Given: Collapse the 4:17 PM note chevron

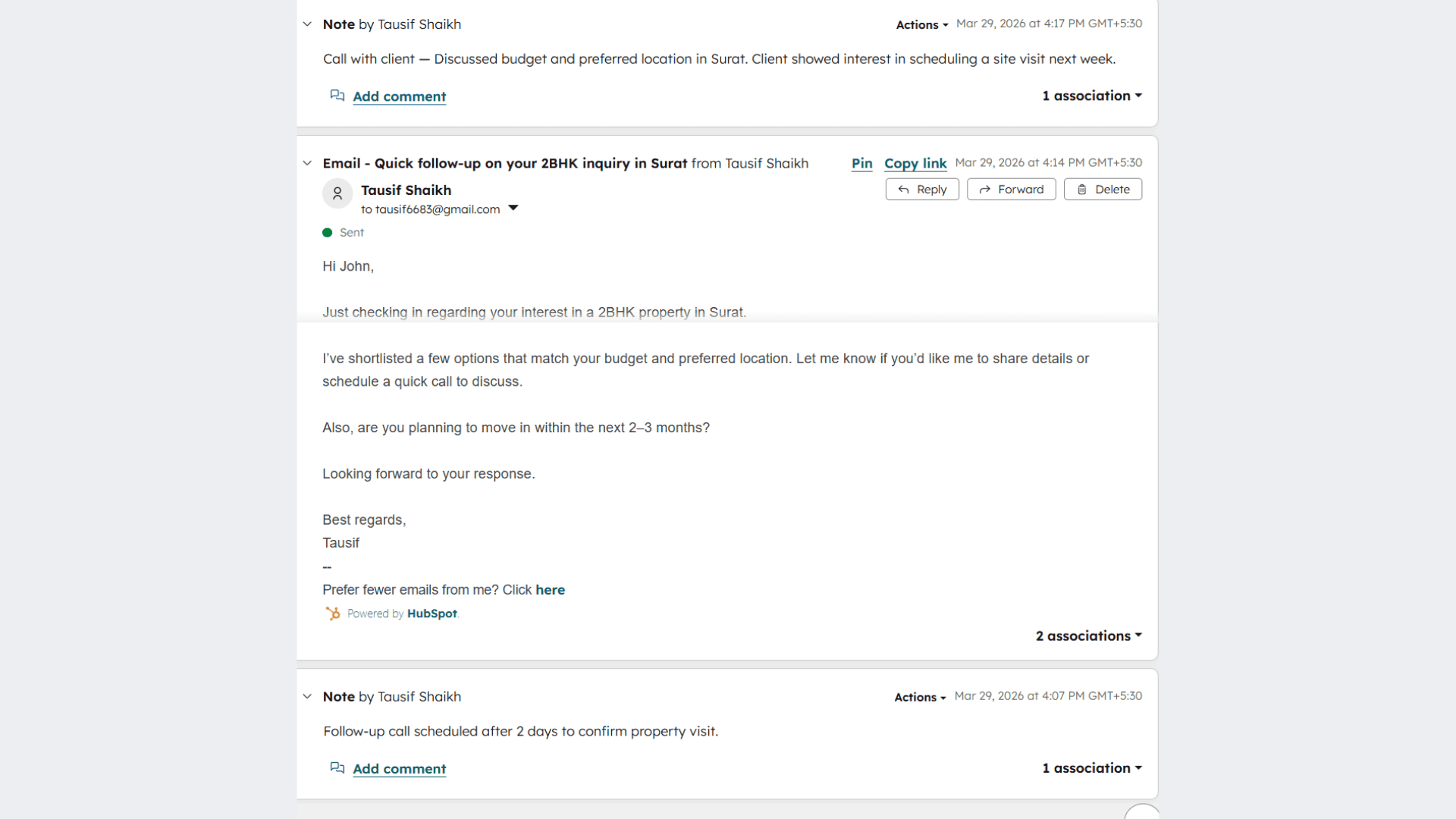Looking at the screenshot, I should click(x=307, y=24).
